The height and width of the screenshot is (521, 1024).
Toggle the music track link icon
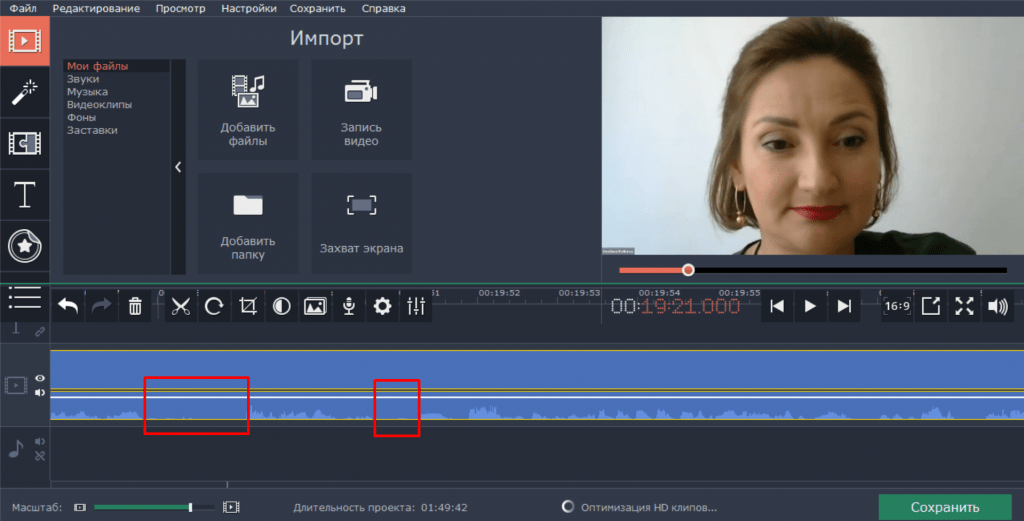coord(40,456)
